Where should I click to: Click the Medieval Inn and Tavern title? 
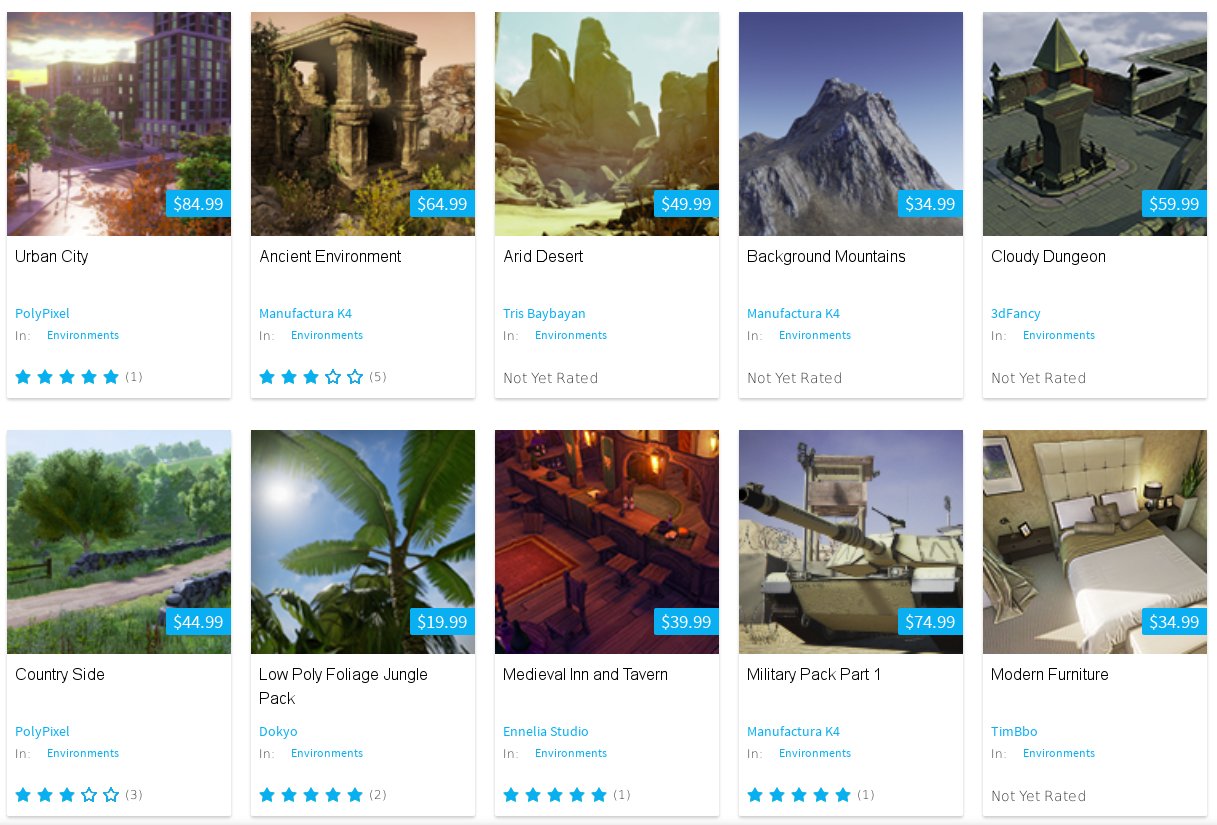click(585, 674)
